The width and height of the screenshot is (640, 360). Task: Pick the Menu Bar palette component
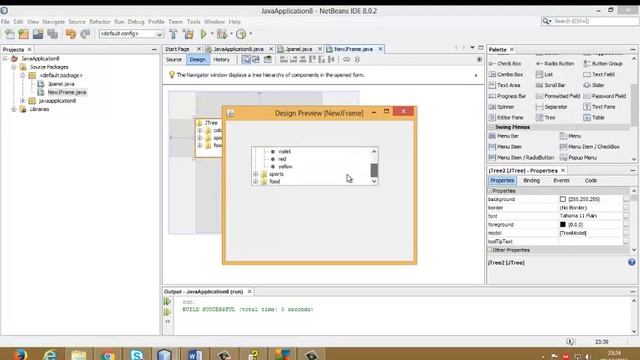[x=504, y=136]
